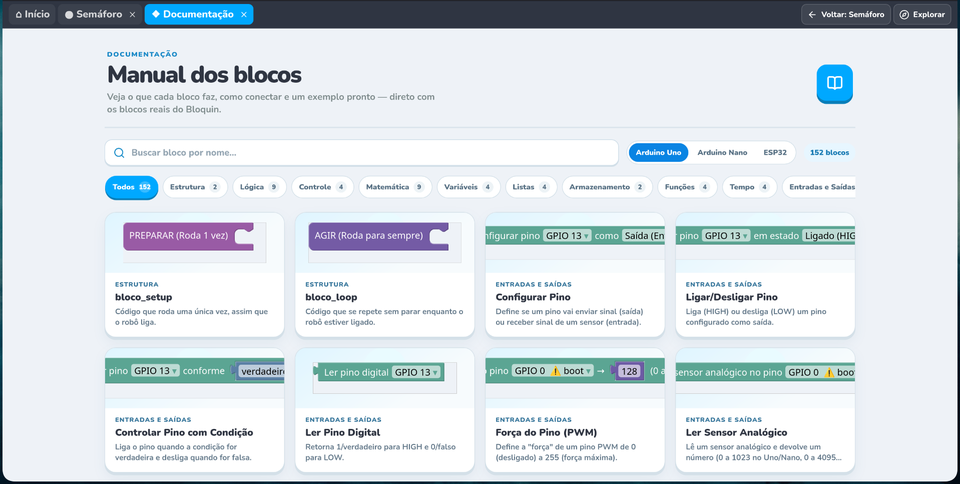Click the 152 blocos counter badge
The width and height of the screenshot is (960, 484).
[x=829, y=152]
